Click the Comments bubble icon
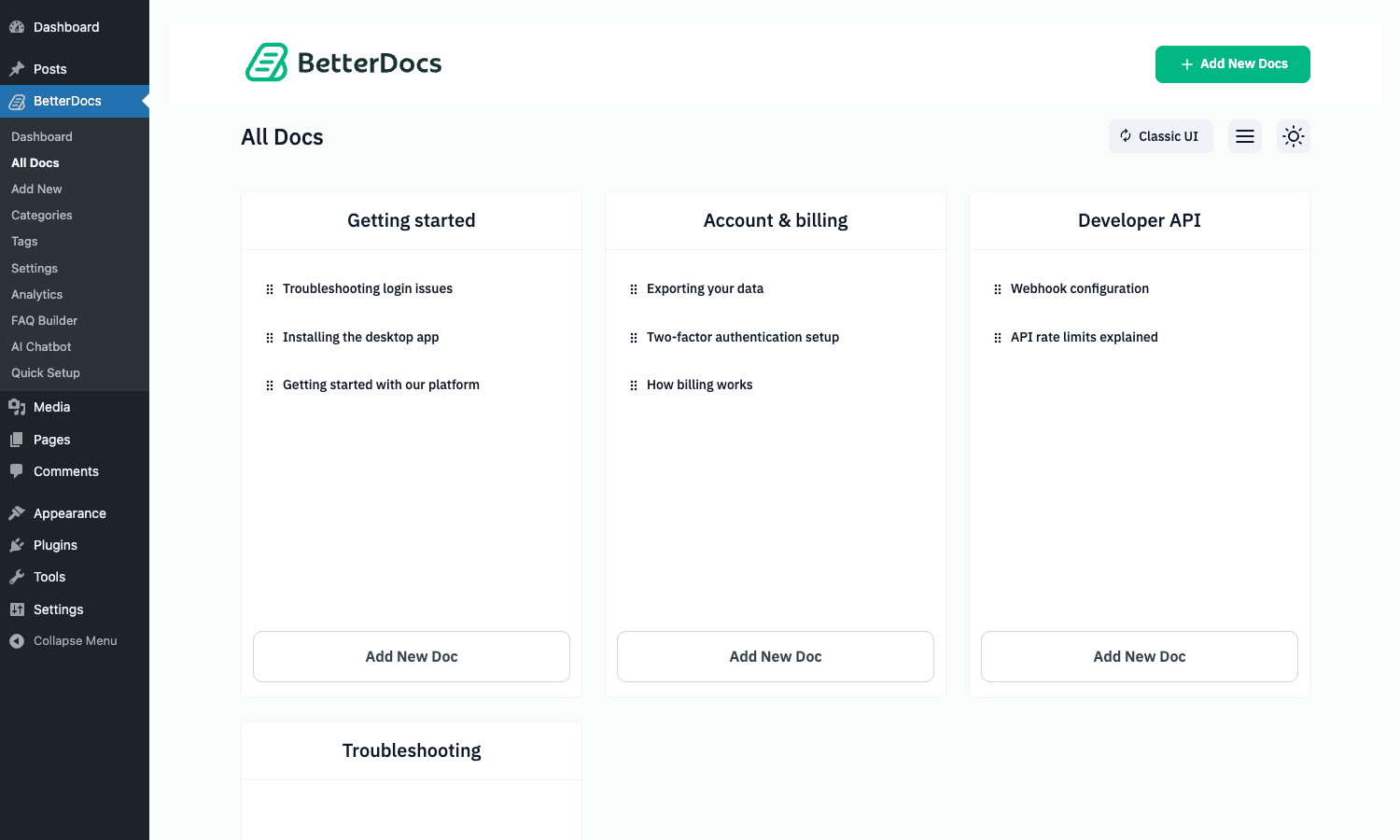This screenshot has height=840, width=1400. pyautogui.click(x=17, y=471)
